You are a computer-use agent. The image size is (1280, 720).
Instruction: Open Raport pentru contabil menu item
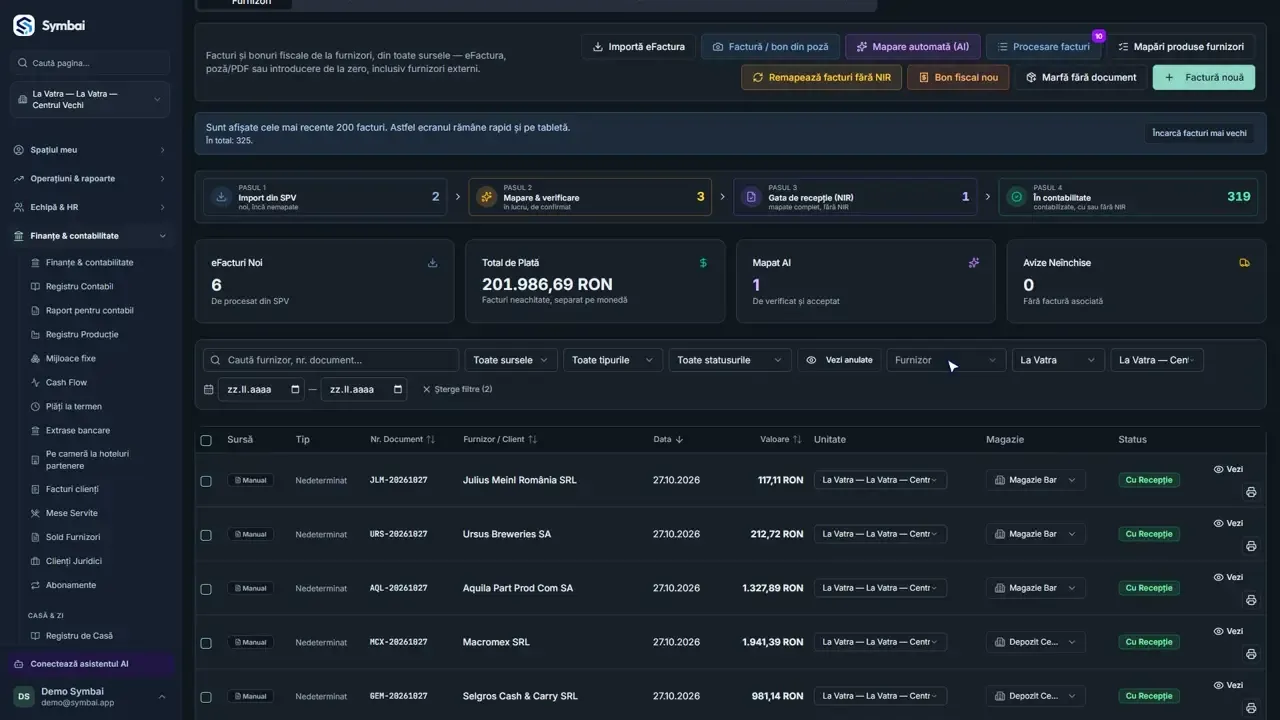point(89,311)
